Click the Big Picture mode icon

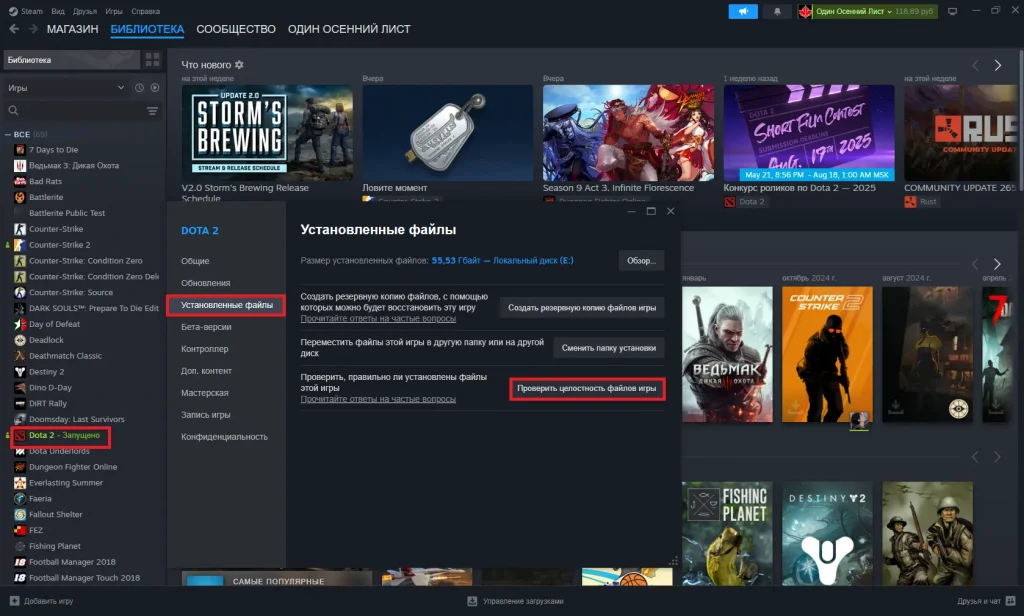(952, 11)
